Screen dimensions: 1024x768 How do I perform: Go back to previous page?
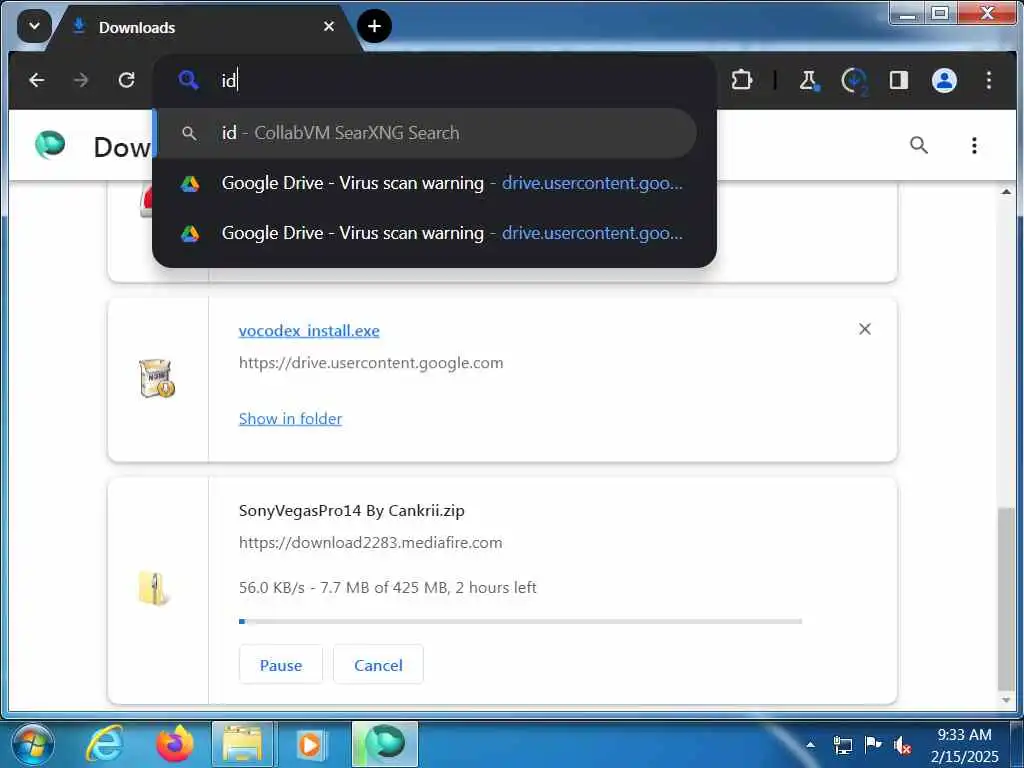tap(37, 80)
